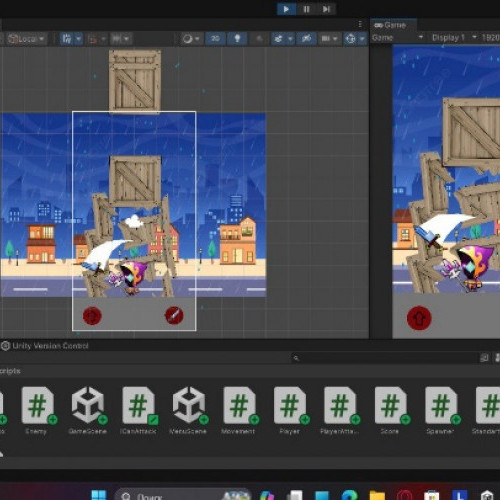This screenshot has height=500, width=500.
Task: Toggle scene audio icon
Action: 259,39
